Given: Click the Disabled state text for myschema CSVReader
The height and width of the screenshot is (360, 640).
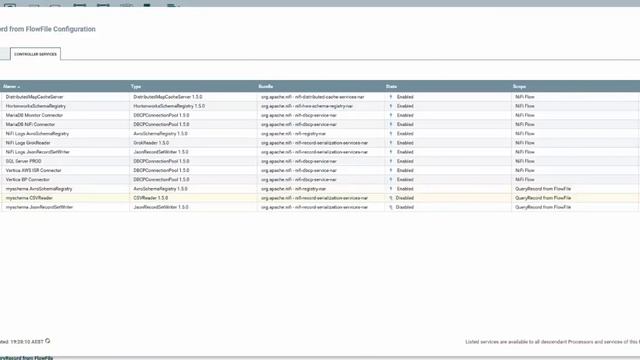Looking at the screenshot, I should [404, 198].
